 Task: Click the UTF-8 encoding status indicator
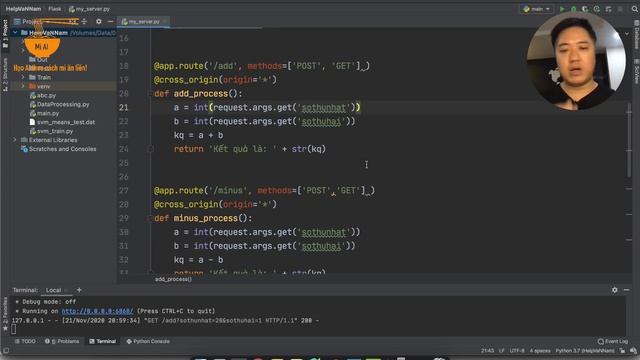(517, 351)
